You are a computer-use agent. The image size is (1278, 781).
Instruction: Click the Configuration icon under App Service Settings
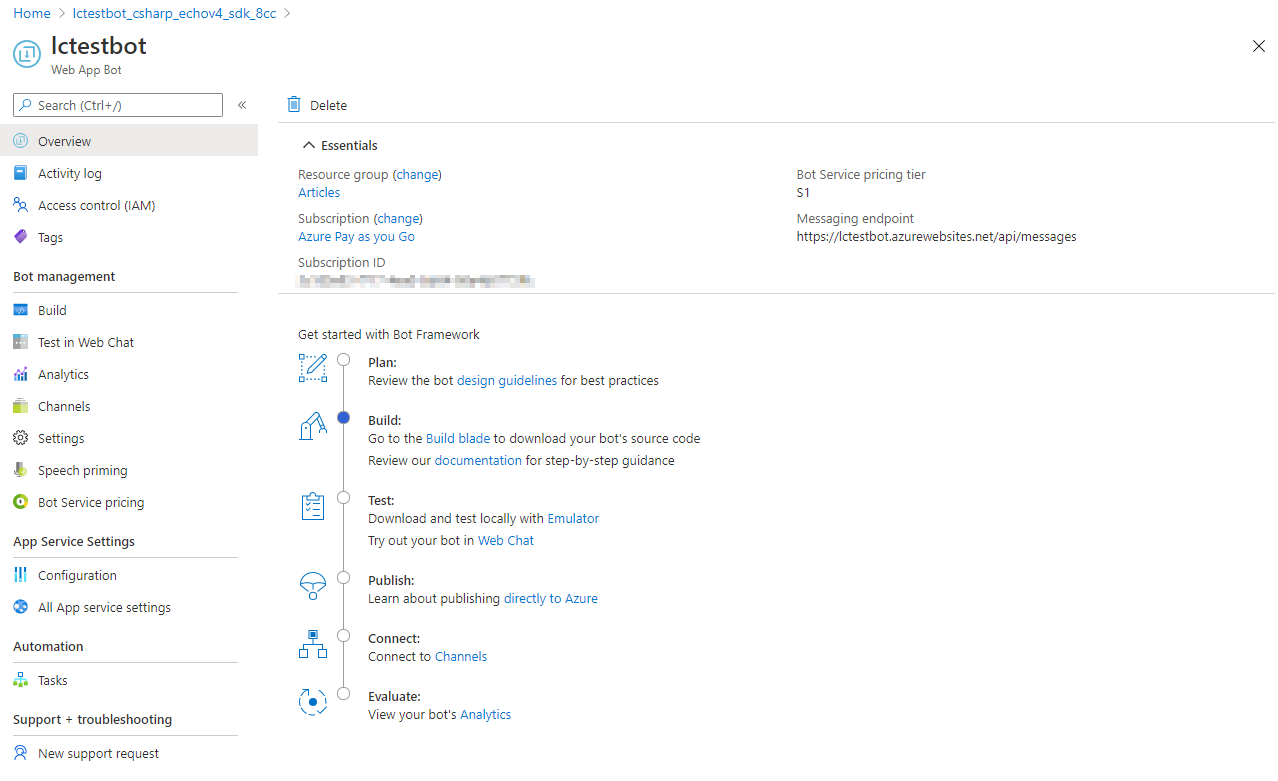click(21, 575)
